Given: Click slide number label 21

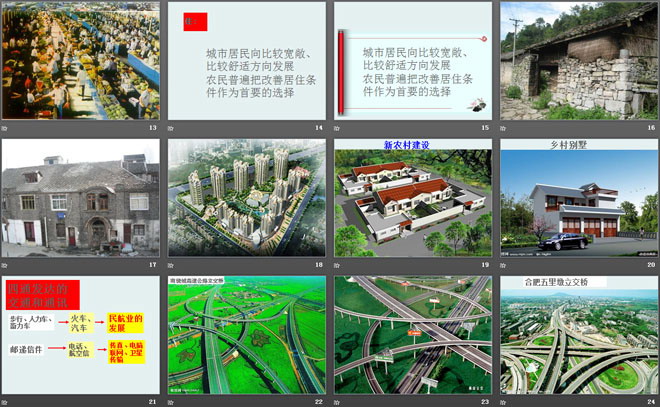Looking at the screenshot, I should 153,402.
